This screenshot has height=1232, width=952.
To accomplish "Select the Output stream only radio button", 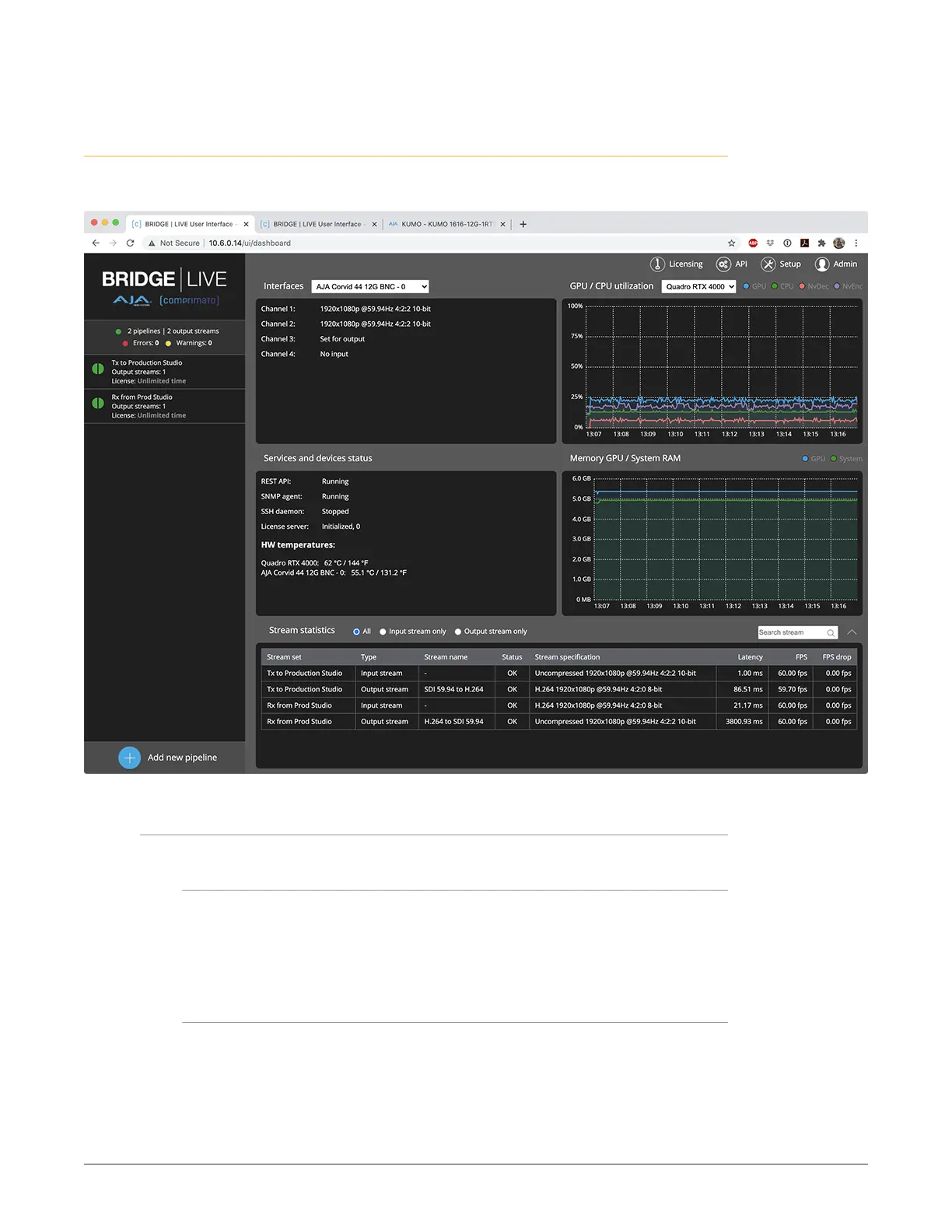I will pos(458,632).
